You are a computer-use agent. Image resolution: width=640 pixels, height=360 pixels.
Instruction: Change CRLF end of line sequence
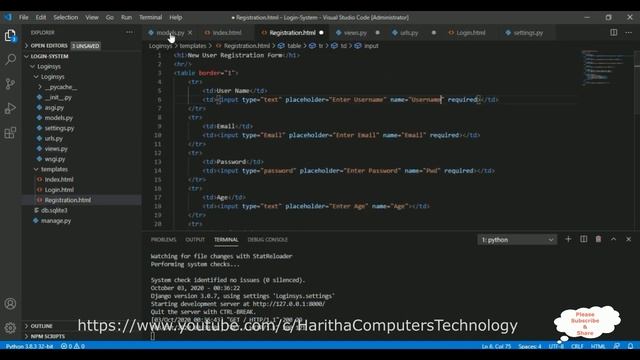577,346
